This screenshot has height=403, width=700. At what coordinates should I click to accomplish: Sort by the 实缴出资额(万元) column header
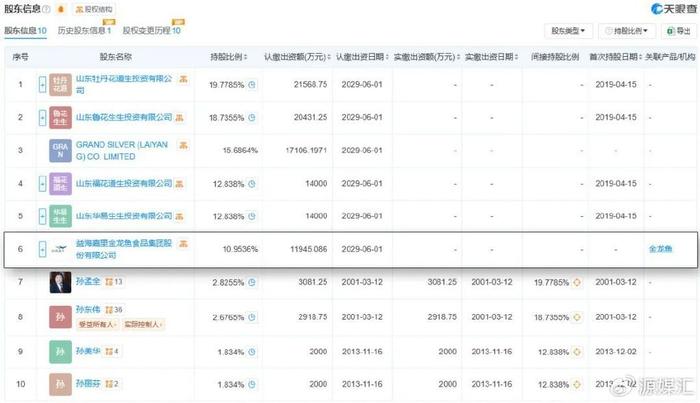tap(426, 57)
